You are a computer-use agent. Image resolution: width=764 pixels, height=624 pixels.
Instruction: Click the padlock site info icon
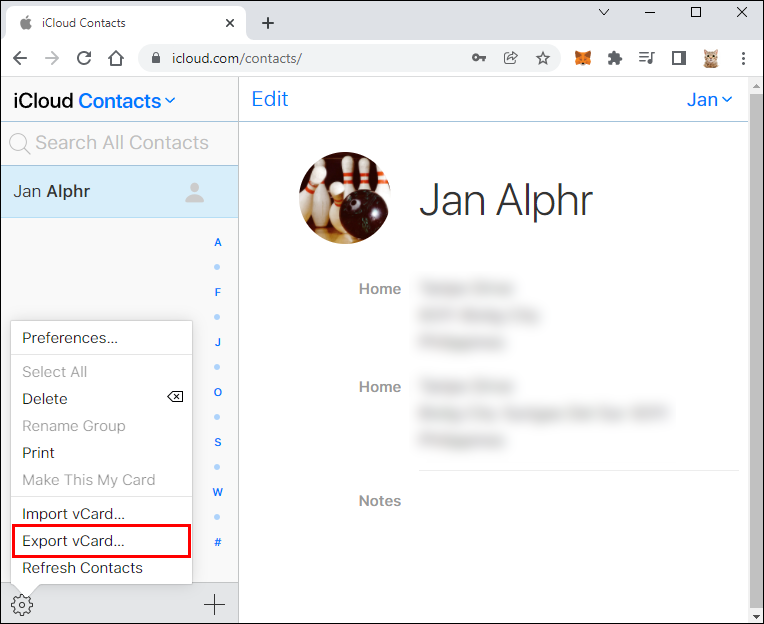155,58
